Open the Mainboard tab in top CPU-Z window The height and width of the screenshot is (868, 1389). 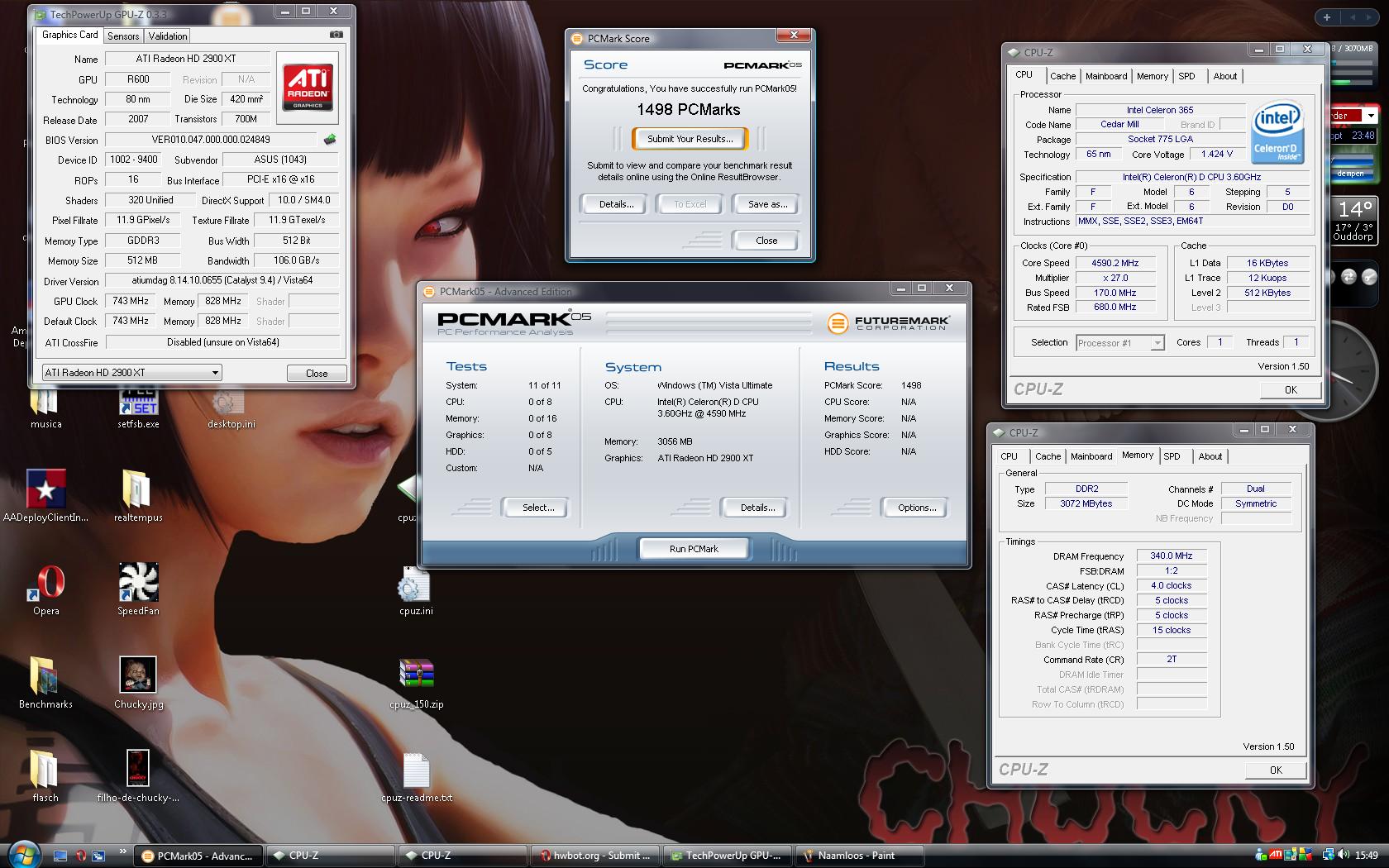(1106, 76)
